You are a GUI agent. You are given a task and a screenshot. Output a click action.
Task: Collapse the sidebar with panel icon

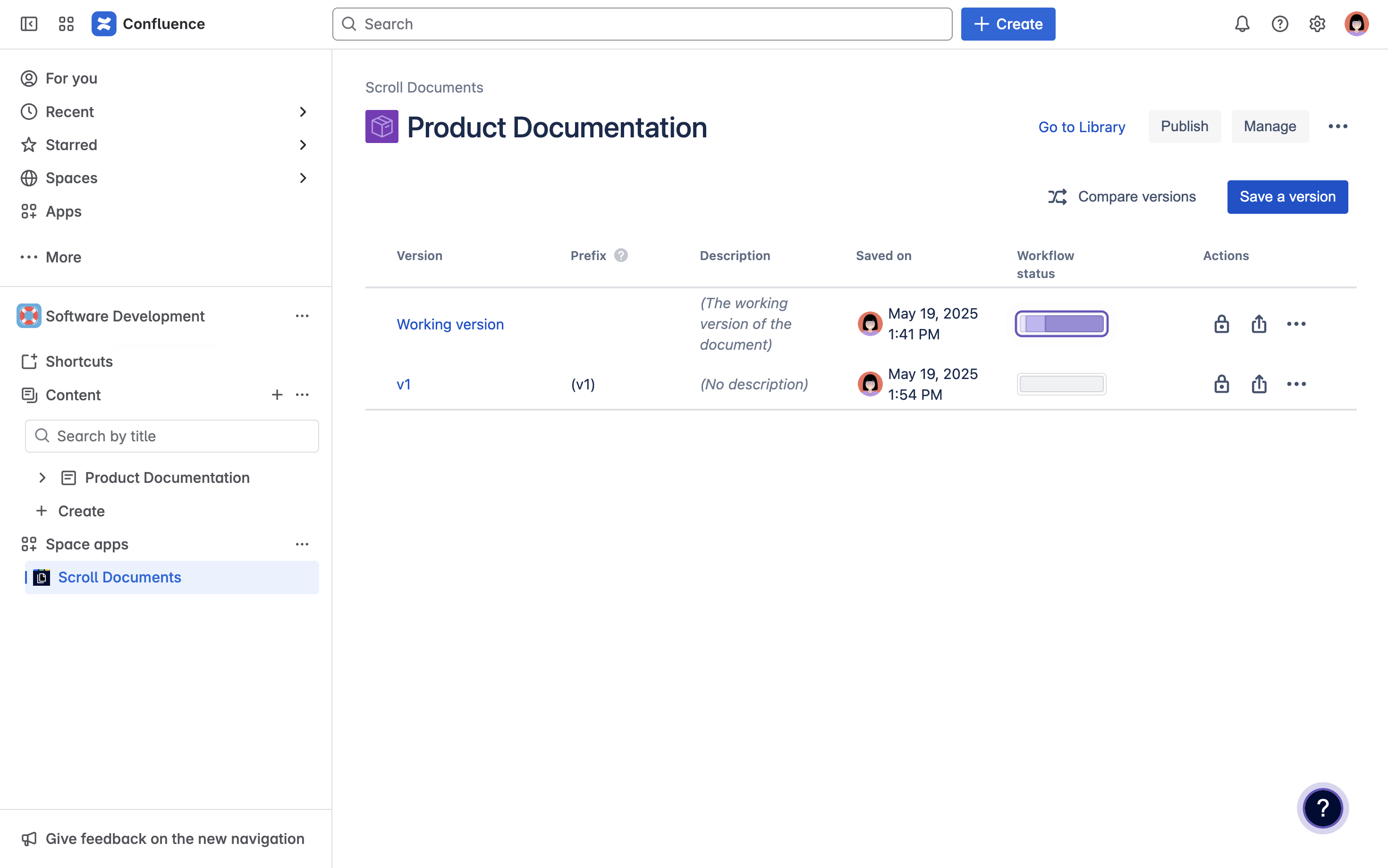[29, 24]
